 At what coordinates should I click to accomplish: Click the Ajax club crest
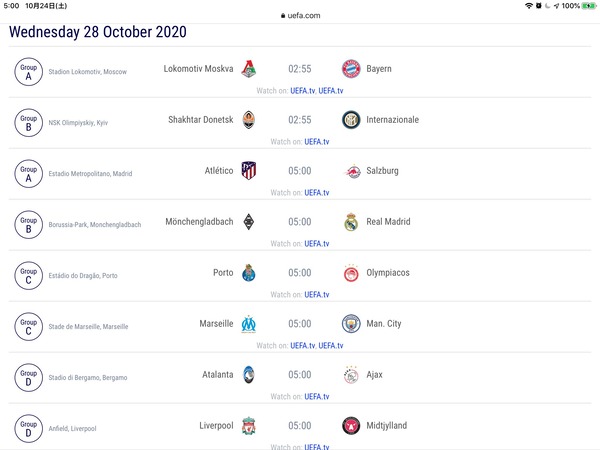coord(351,375)
